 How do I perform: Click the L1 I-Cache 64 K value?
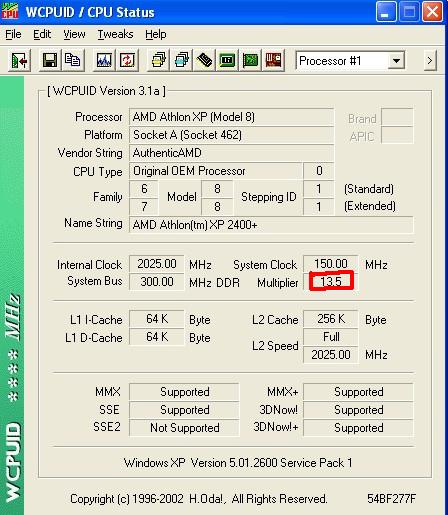click(157, 319)
